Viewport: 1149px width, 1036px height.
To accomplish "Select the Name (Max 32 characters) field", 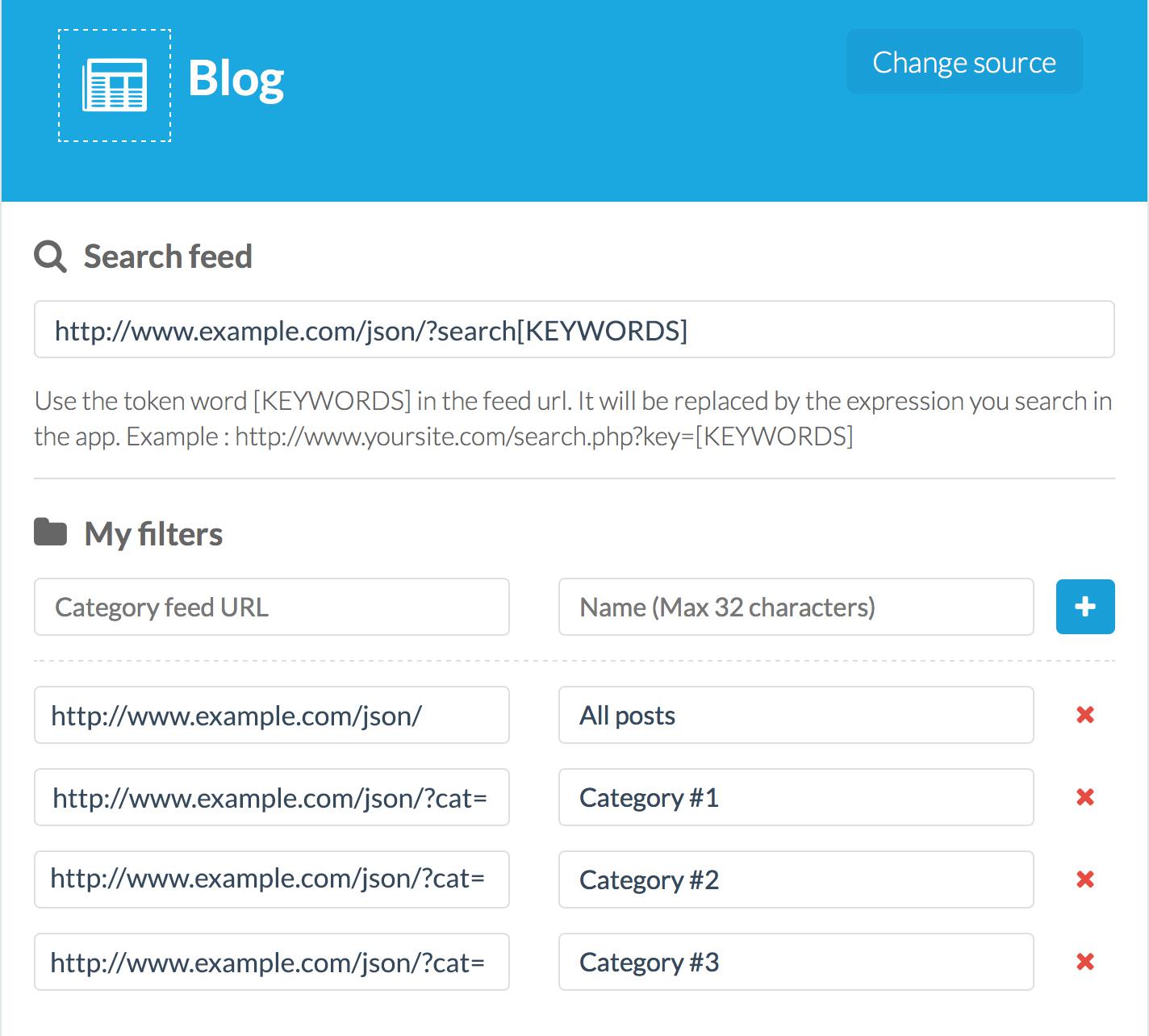I will pyautogui.click(x=796, y=607).
